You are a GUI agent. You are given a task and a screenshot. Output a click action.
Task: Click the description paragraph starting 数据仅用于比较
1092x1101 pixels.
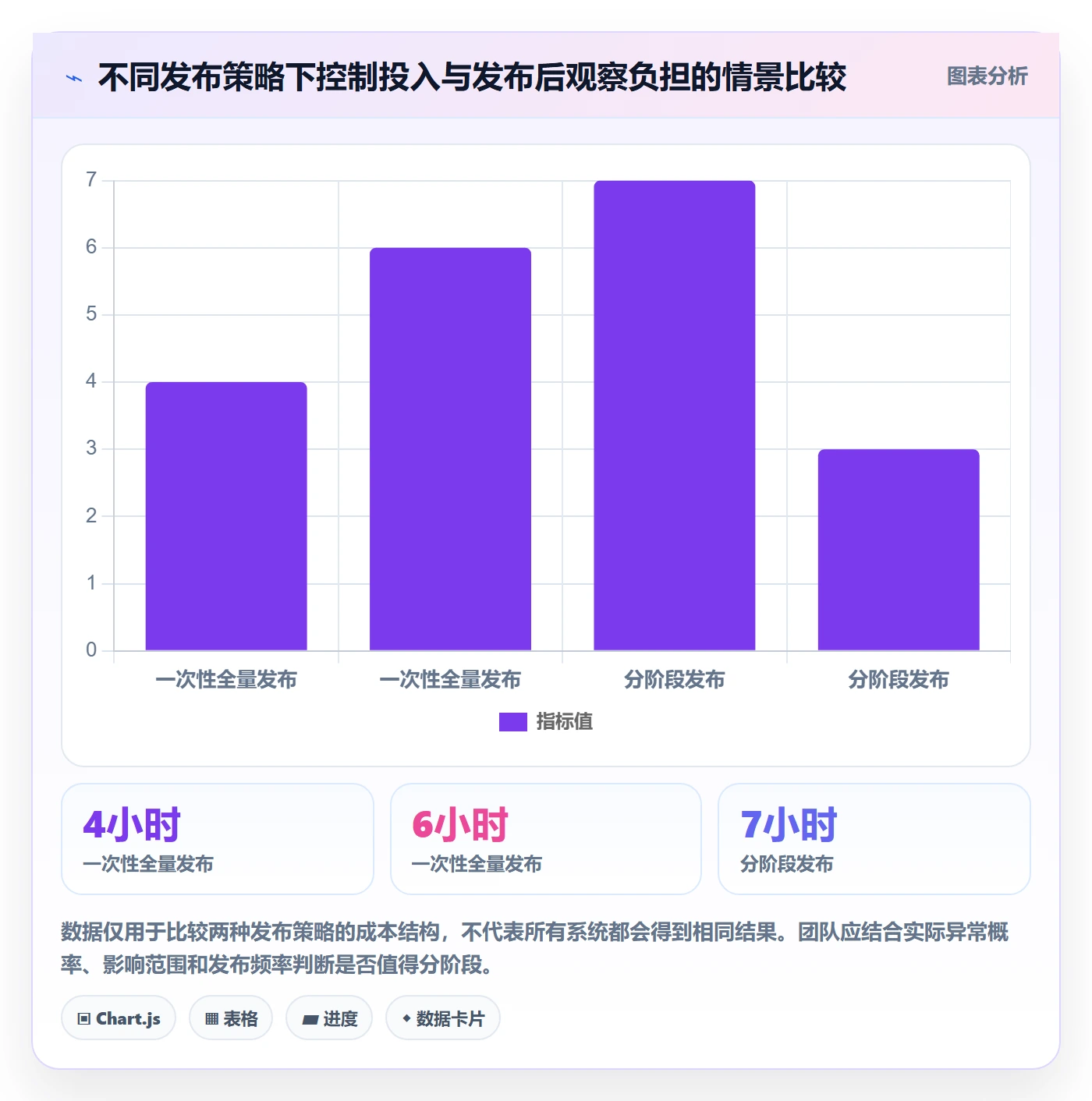(535, 948)
